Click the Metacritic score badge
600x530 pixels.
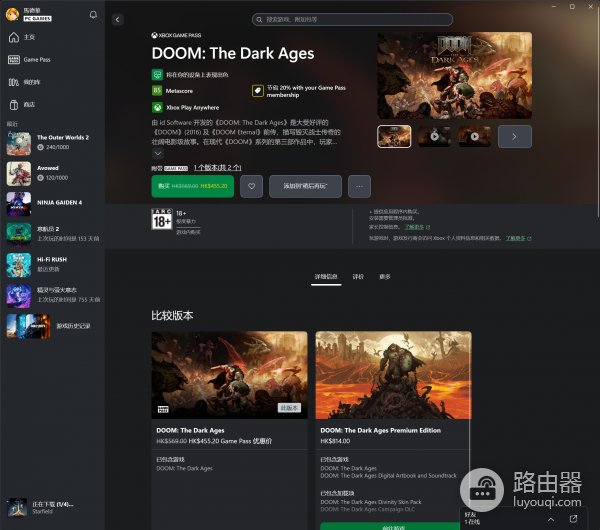click(x=157, y=91)
